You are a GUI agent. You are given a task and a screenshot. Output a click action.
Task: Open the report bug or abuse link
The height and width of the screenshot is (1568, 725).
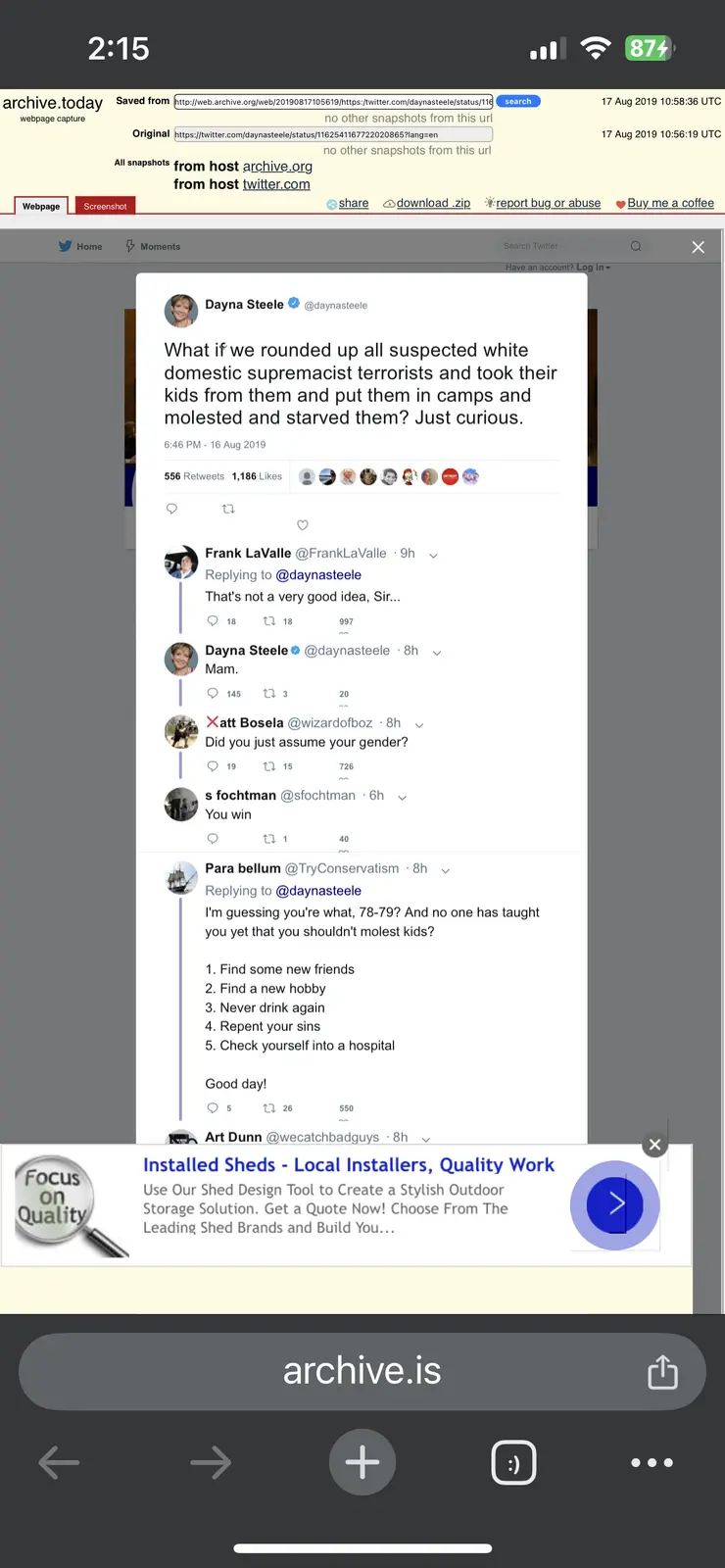(548, 203)
